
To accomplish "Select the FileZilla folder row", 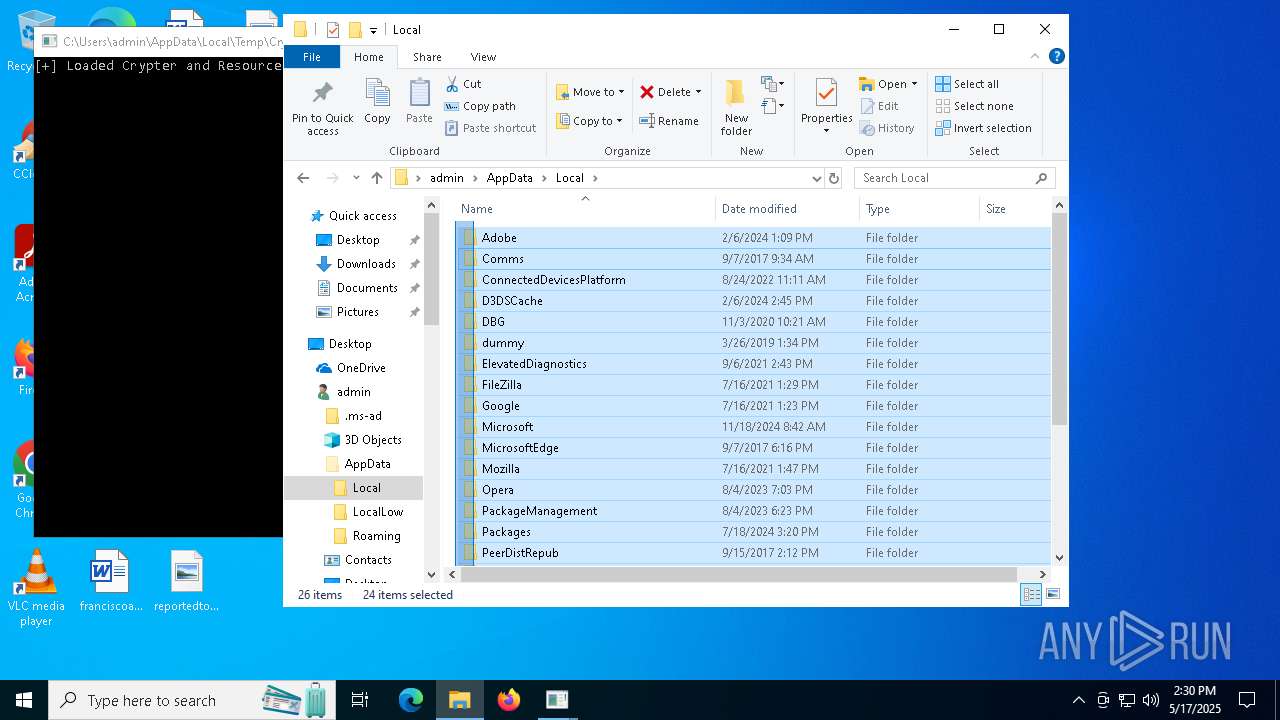I will click(755, 385).
